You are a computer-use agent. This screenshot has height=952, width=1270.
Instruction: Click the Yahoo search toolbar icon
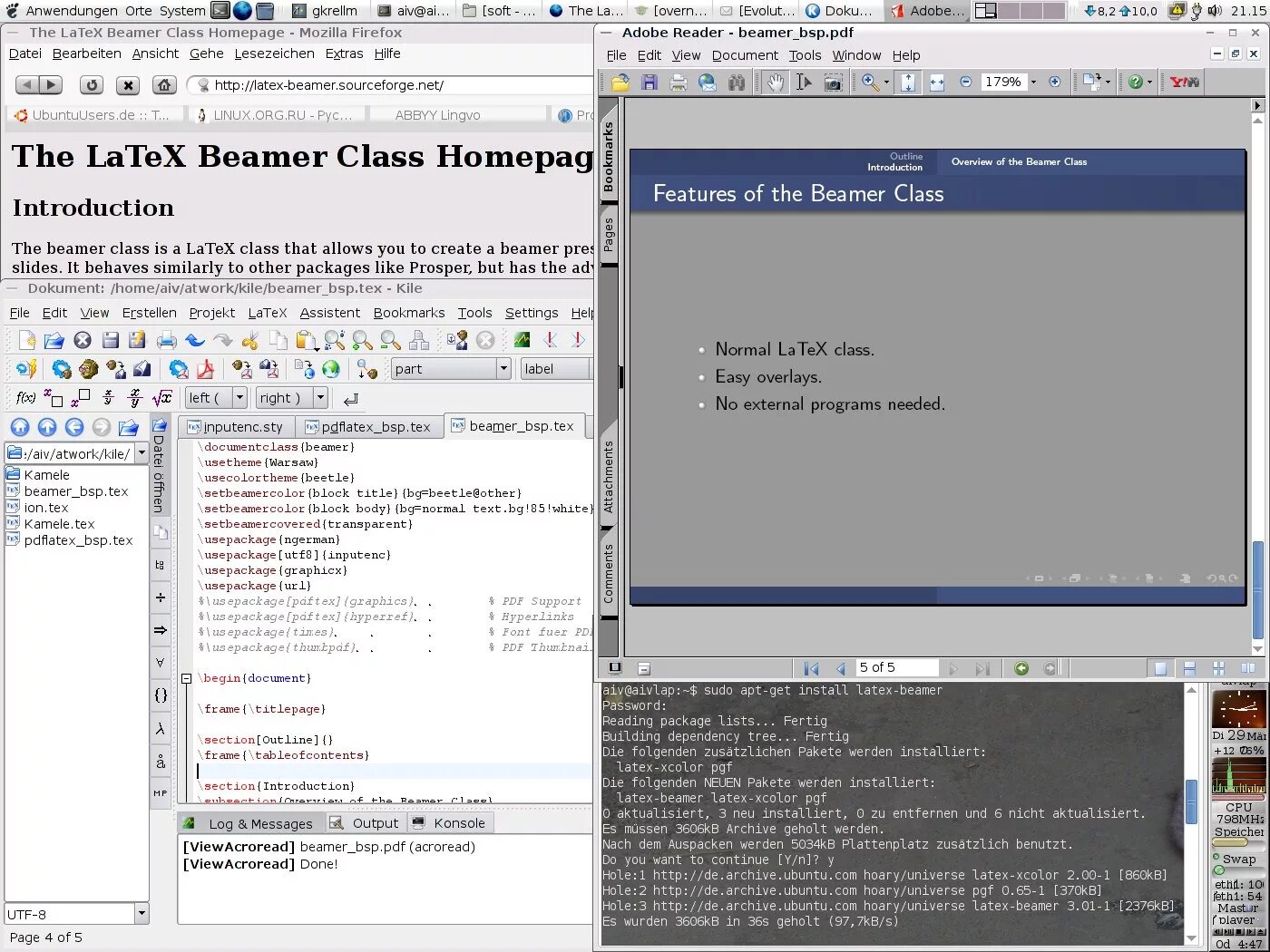[x=1185, y=83]
